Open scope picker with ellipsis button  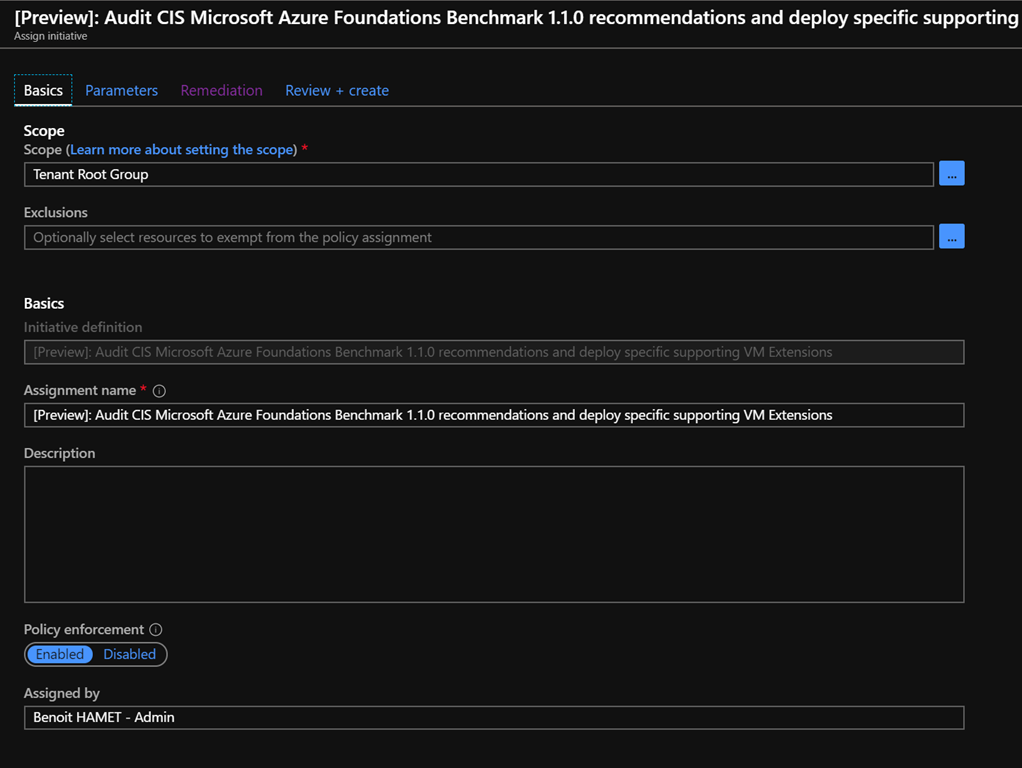951,174
